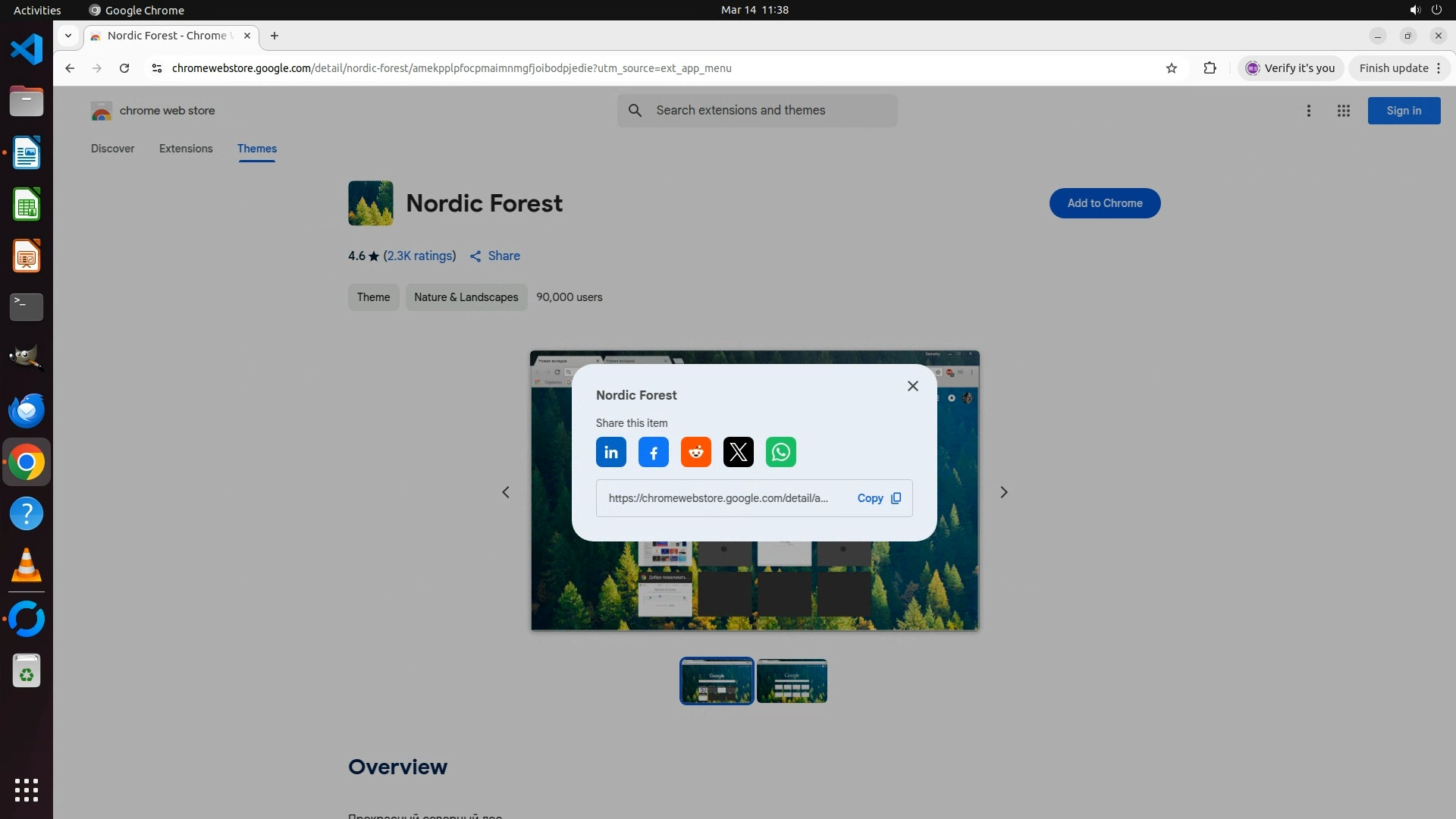This screenshot has width=1456, height=819.
Task: Share via Reddit icon
Action: (695, 453)
